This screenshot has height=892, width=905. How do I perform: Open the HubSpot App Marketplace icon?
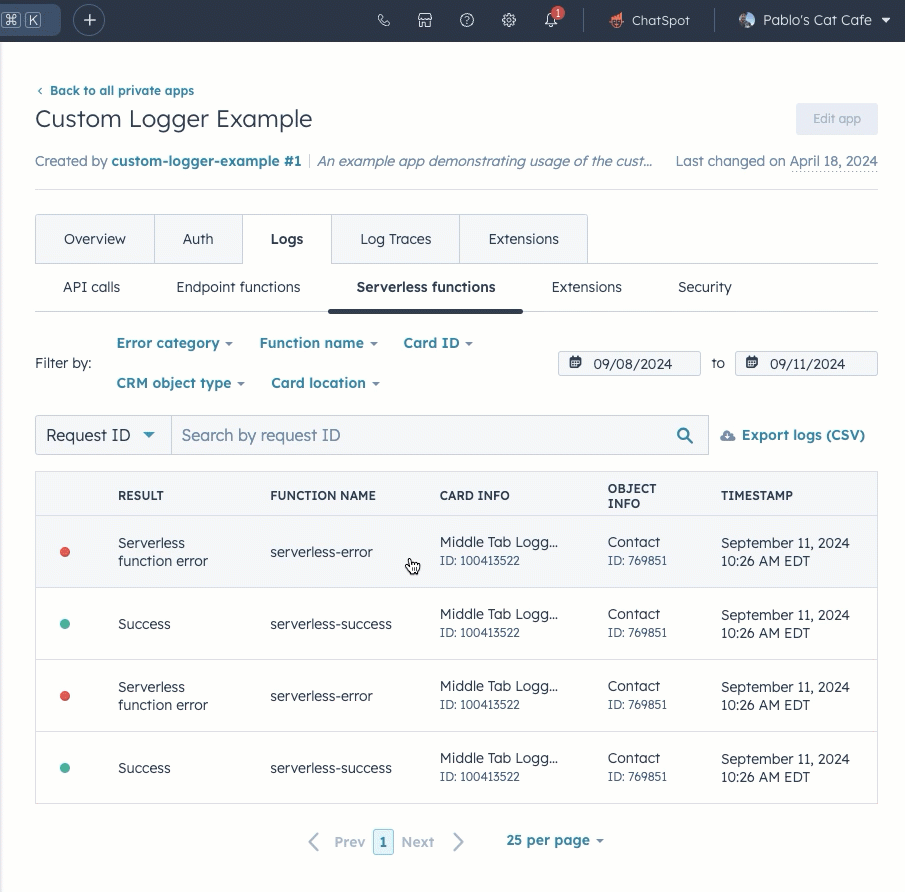pyautogui.click(x=425, y=20)
